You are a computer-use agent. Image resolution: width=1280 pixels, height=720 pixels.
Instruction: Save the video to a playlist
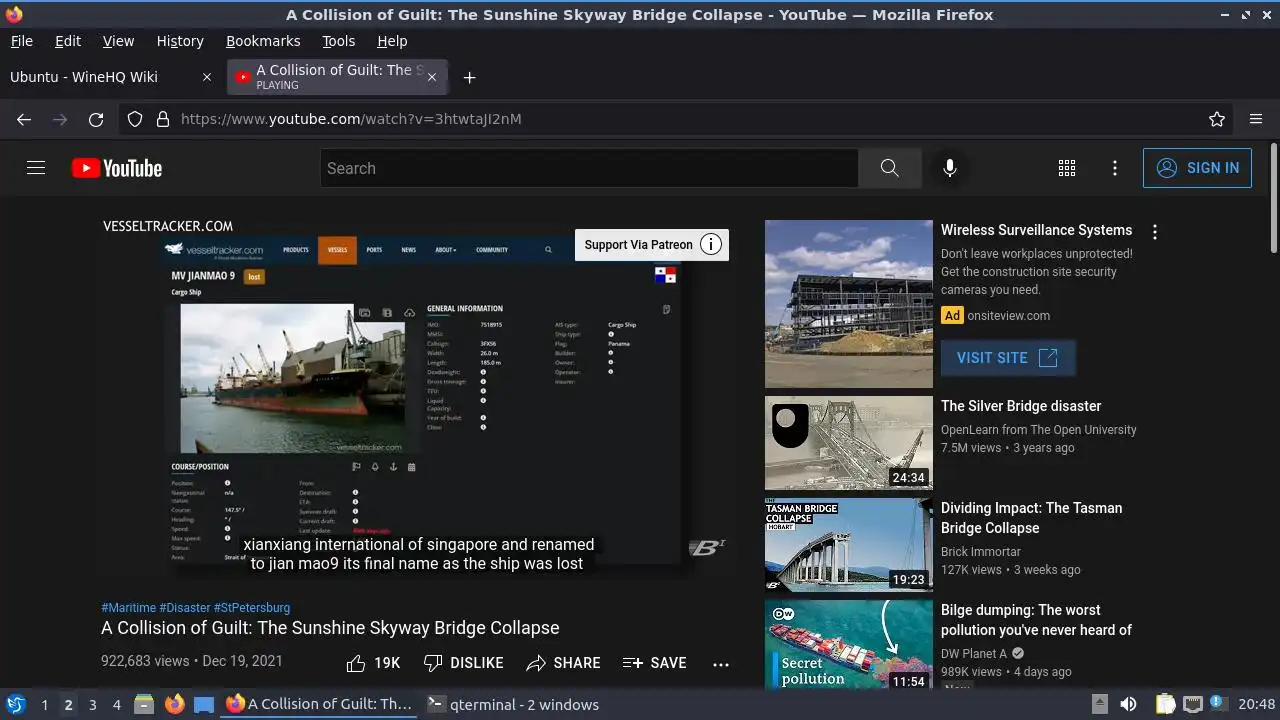tap(654, 663)
